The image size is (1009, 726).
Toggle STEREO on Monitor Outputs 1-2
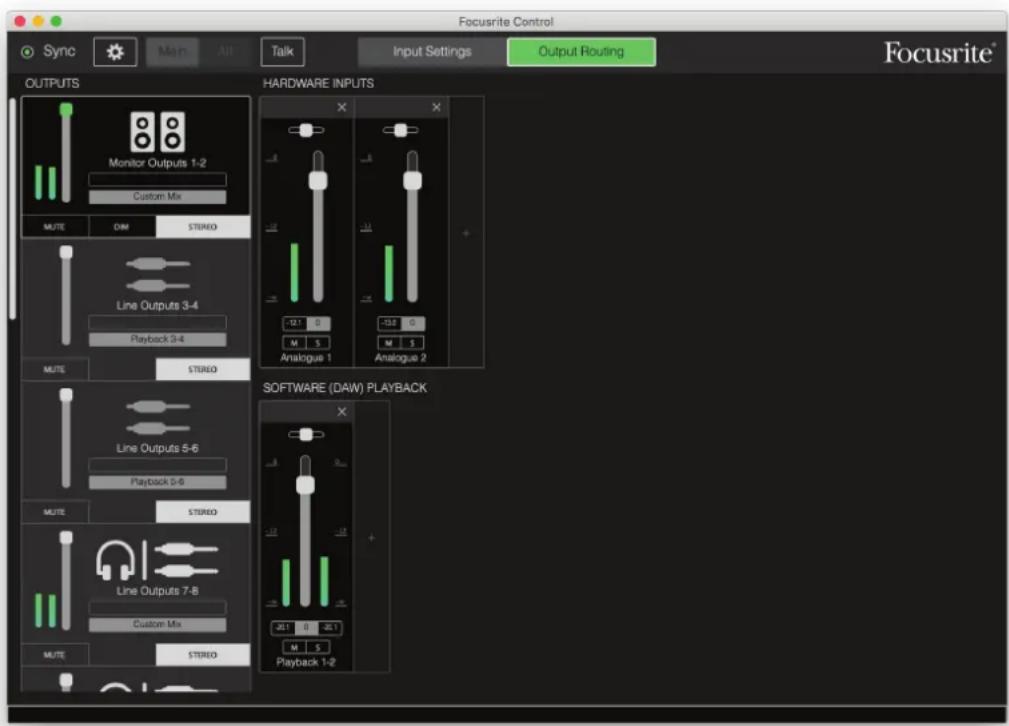[x=203, y=227]
